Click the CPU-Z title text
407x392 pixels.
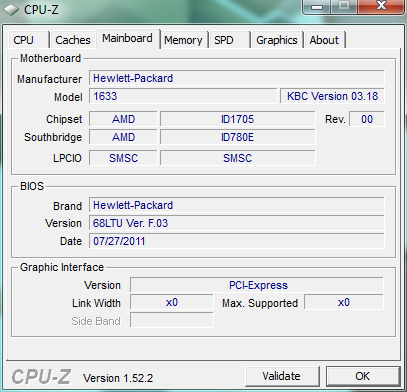point(41,10)
